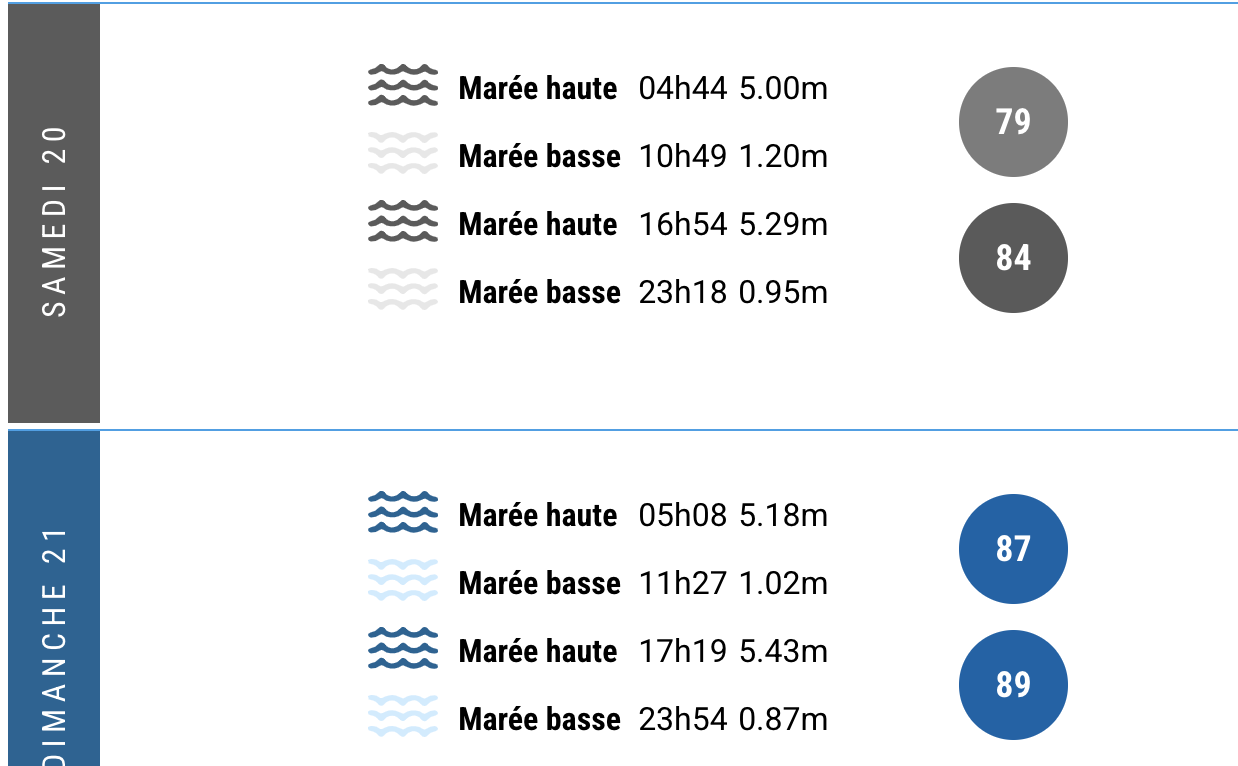
Task: Select the coefficient 87 blue circle
Action: pos(1013,549)
